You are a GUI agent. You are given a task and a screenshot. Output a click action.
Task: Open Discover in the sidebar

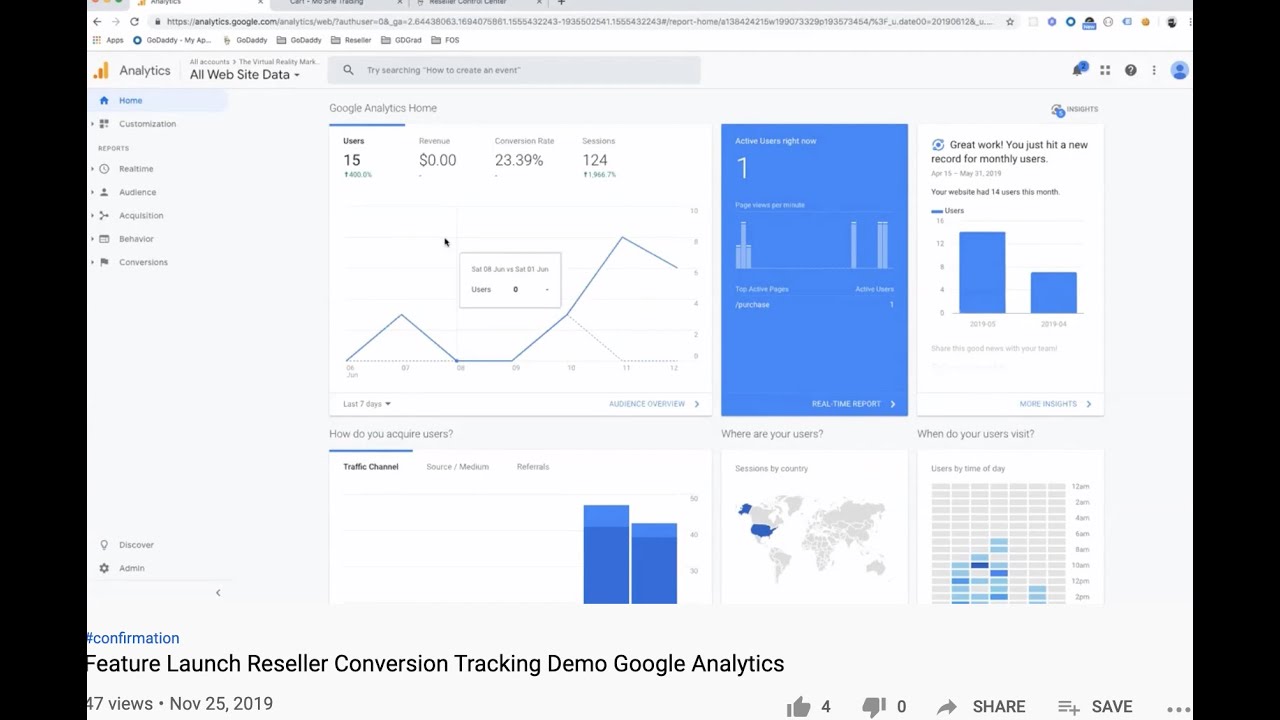pos(136,545)
